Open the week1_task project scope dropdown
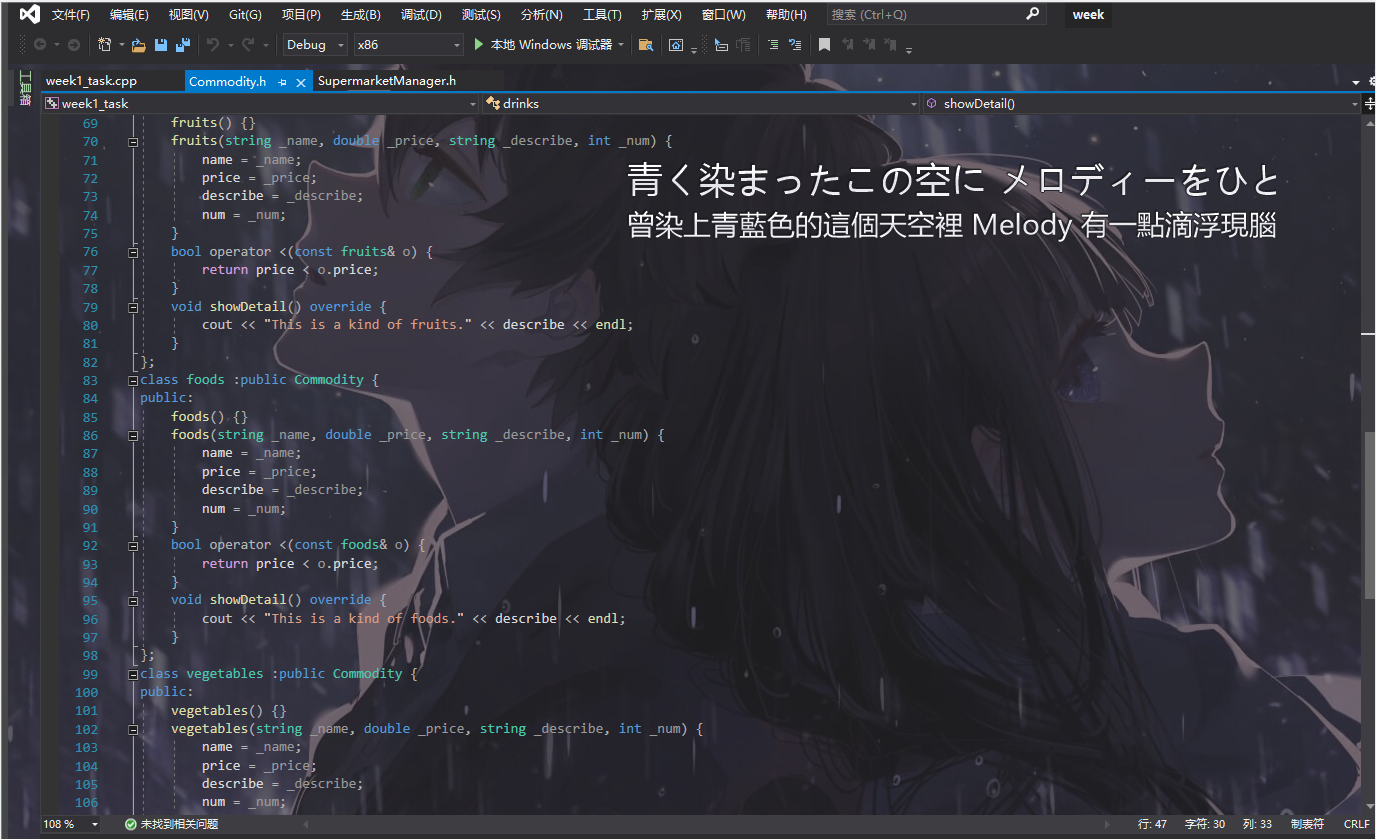 [x=261, y=104]
